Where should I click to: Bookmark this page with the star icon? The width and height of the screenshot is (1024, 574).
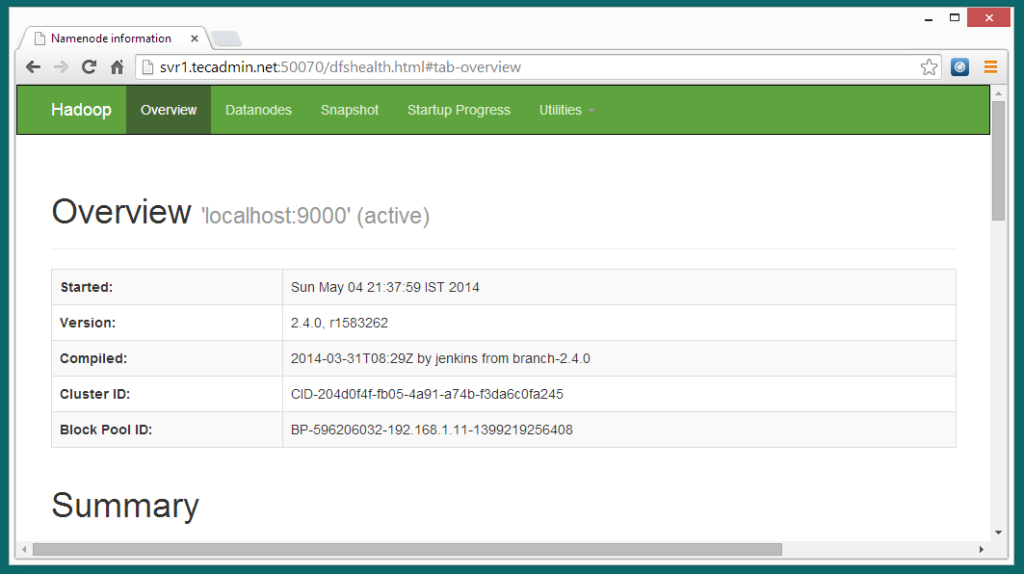click(929, 67)
